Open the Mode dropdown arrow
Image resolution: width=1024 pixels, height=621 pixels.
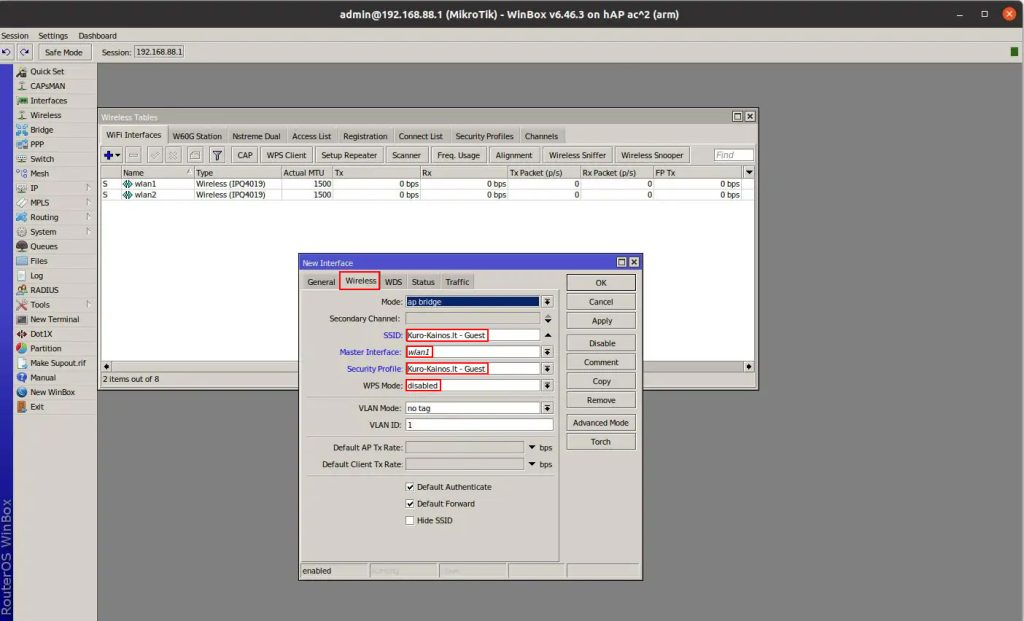click(547, 302)
